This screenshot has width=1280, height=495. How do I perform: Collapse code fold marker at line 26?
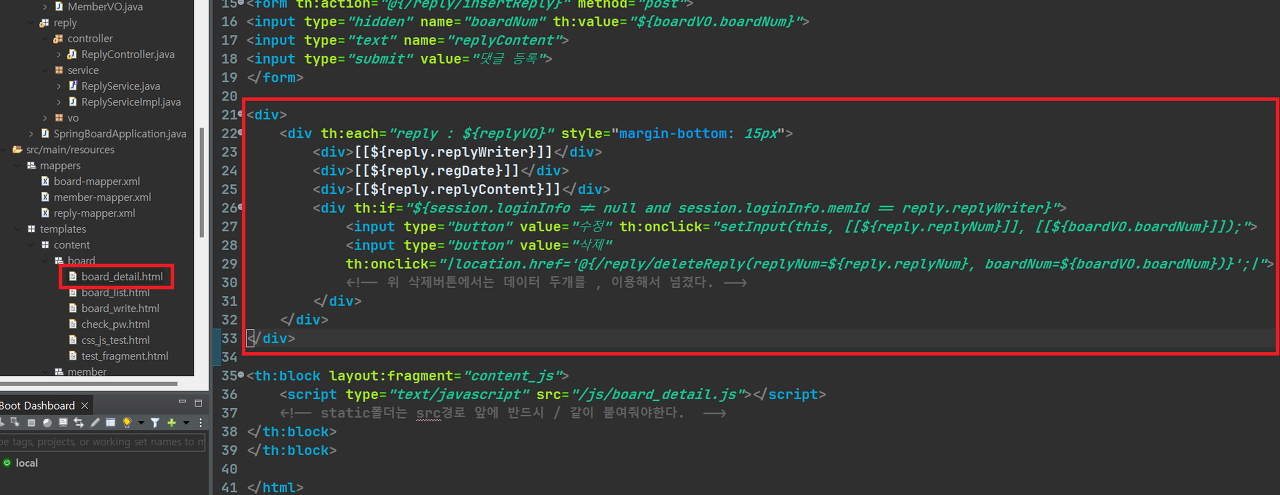tap(241, 208)
